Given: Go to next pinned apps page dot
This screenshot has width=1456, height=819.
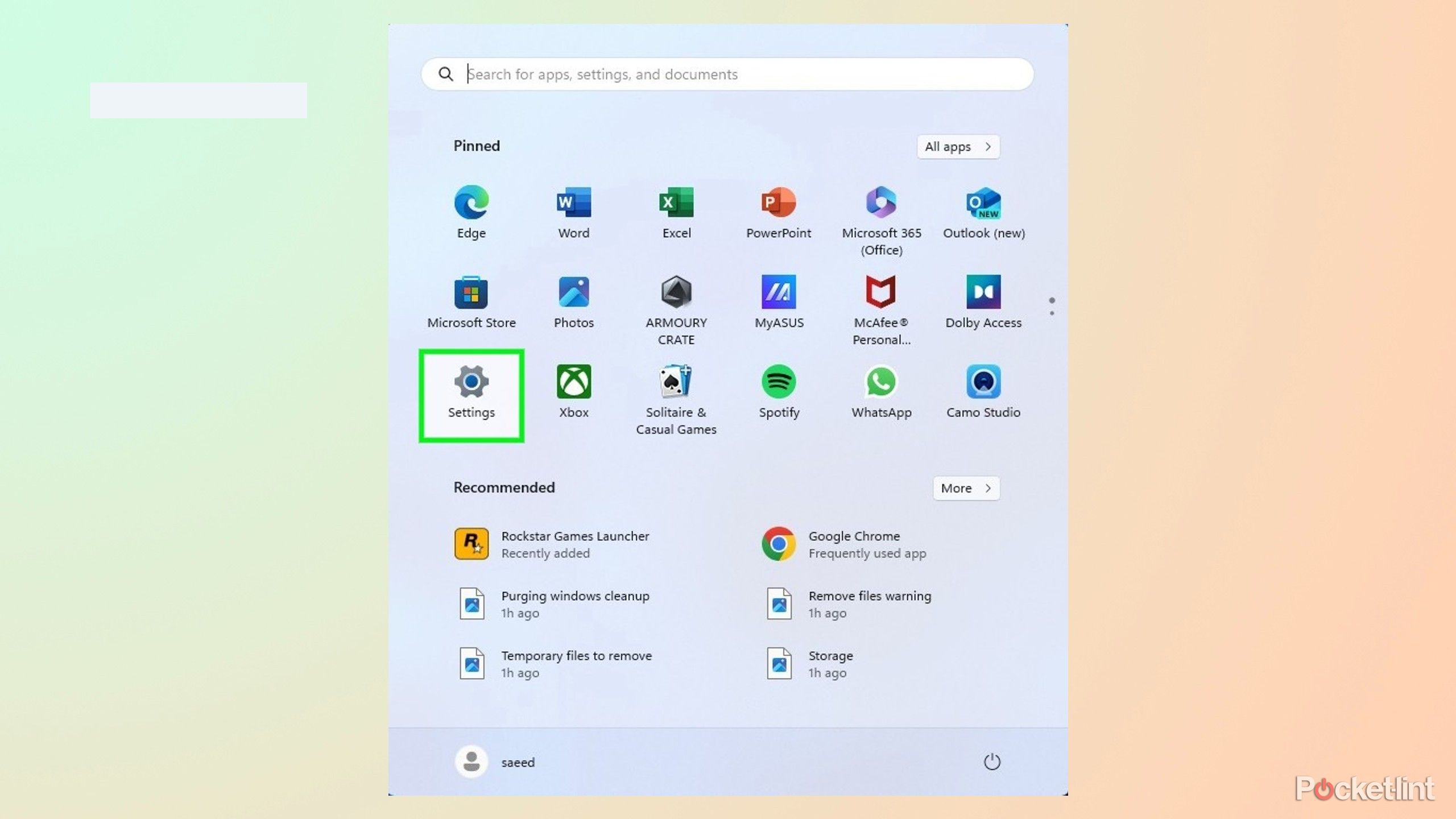Looking at the screenshot, I should point(1052,313).
